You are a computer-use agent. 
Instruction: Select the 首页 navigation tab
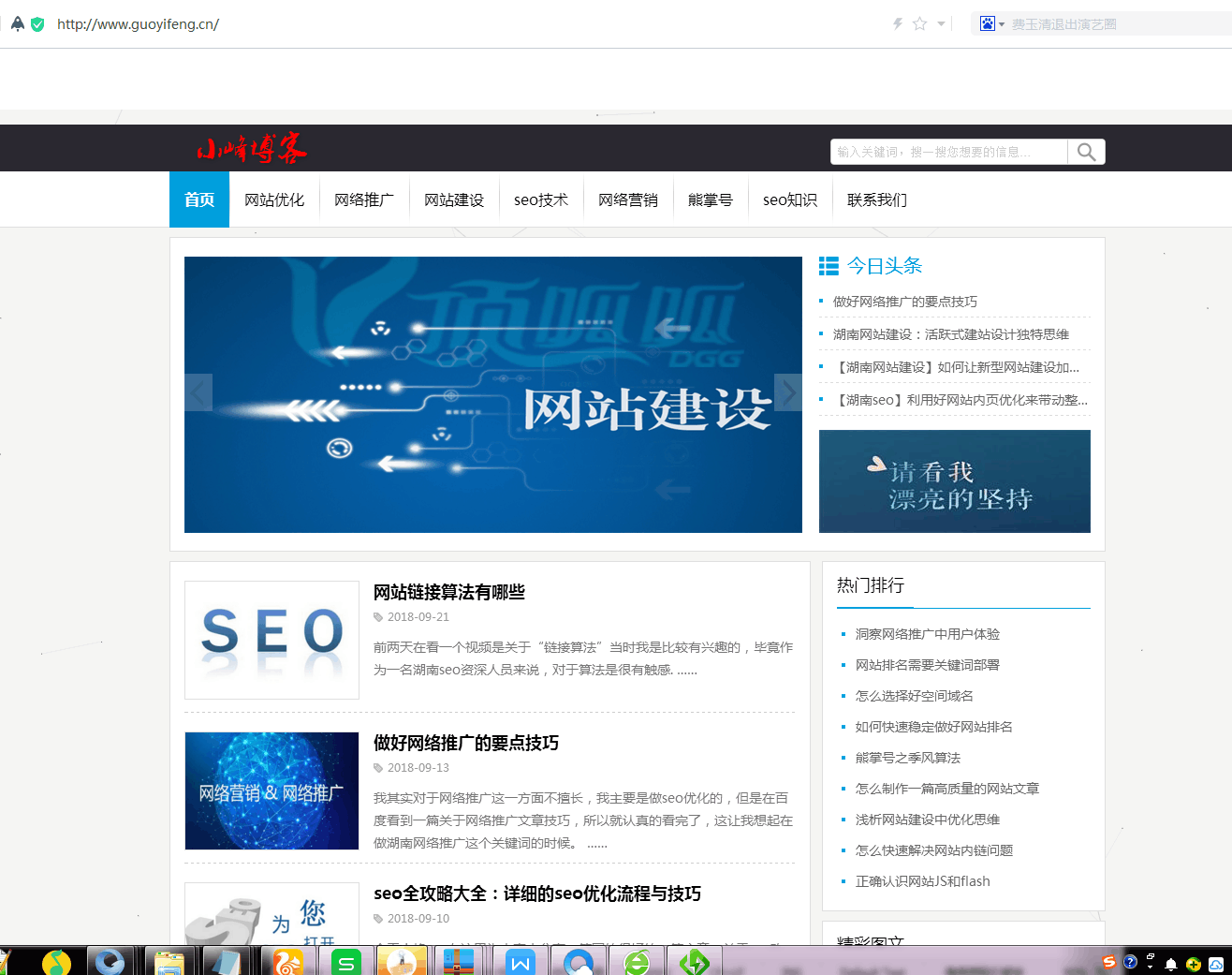199,199
